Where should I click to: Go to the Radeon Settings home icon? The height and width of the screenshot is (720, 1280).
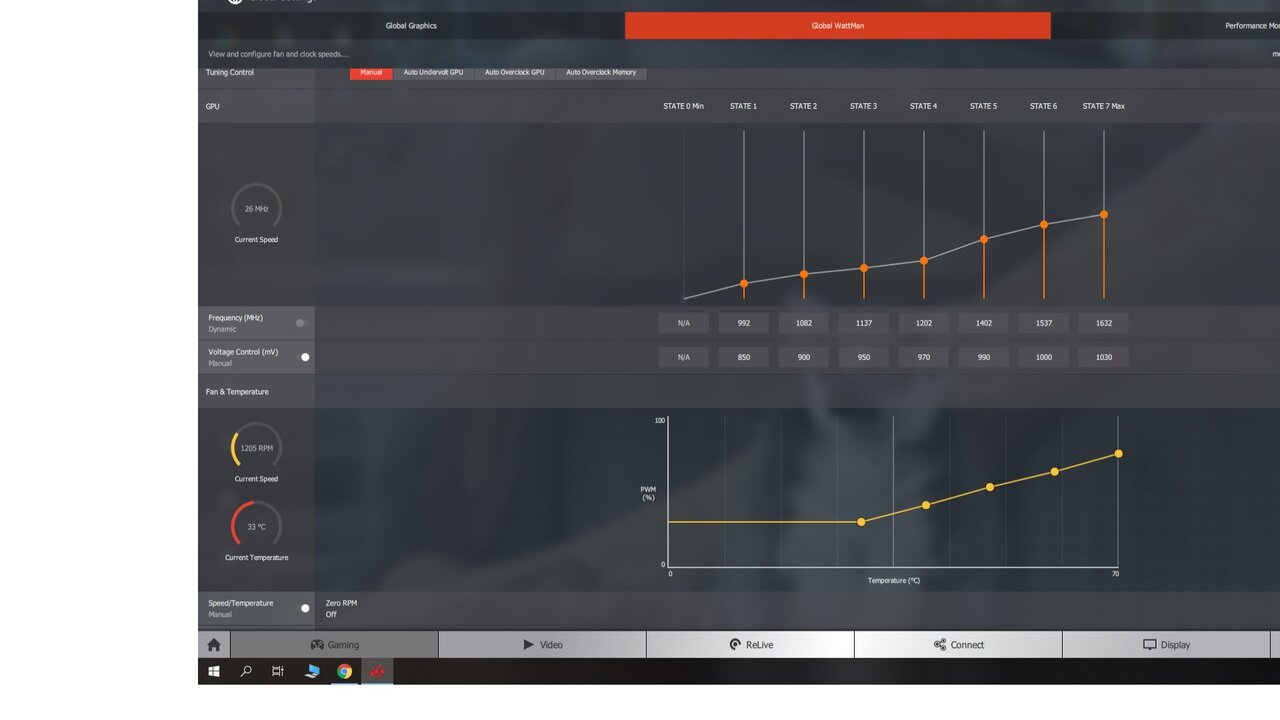pyautogui.click(x=214, y=645)
